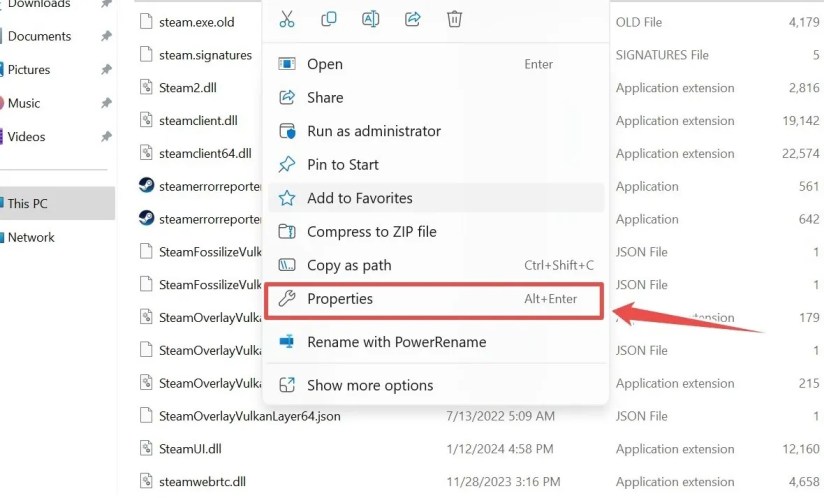Image resolution: width=824 pixels, height=498 pixels.
Task: Click the Copy icon in context menu
Action: coord(329,19)
